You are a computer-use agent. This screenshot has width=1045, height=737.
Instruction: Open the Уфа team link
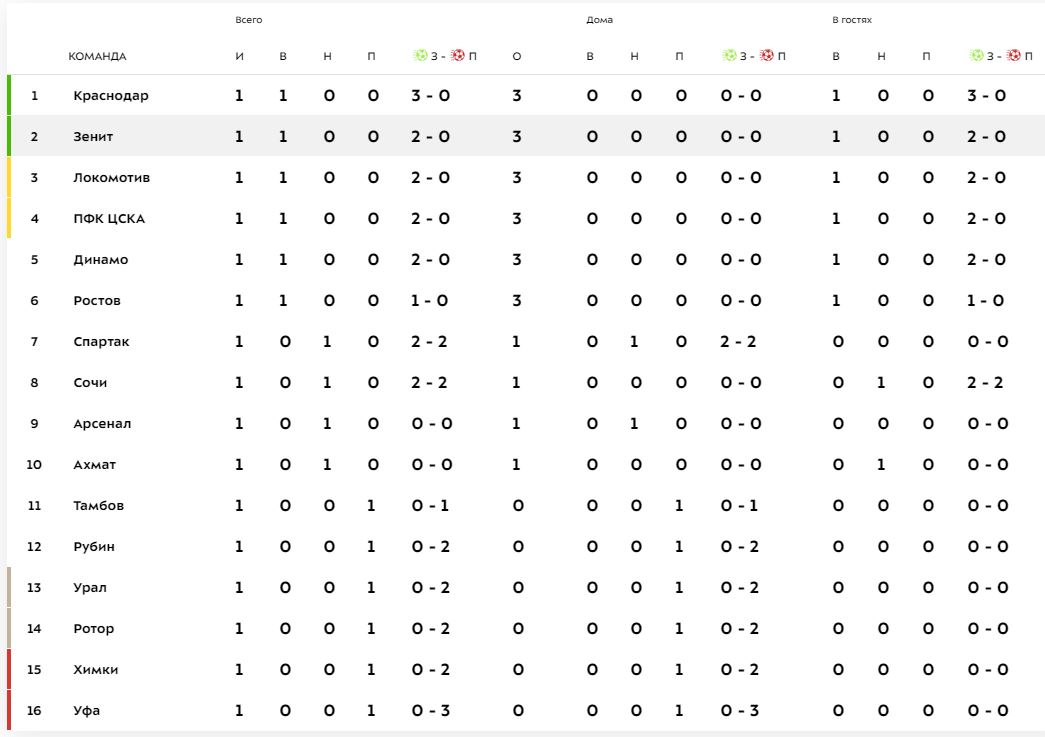(x=86, y=711)
